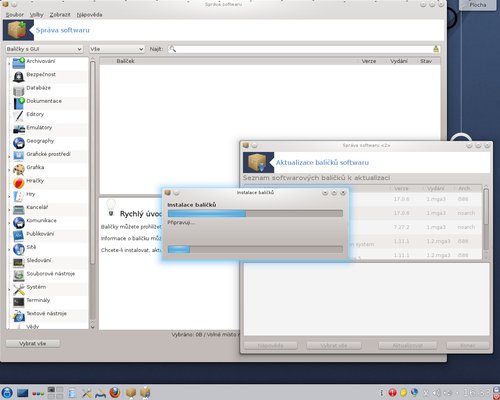Click the Vybrat vše button in main window
The image size is (500, 400).
pos(33,343)
